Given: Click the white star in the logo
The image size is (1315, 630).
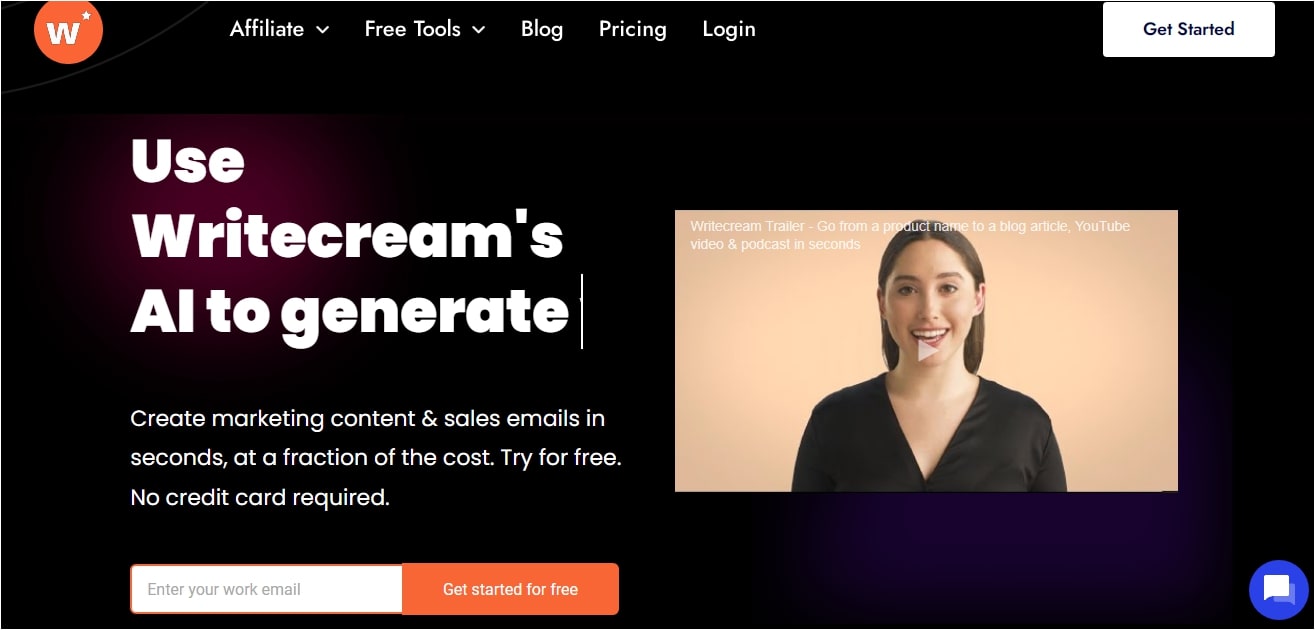Looking at the screenshot, I should (86, 16).
